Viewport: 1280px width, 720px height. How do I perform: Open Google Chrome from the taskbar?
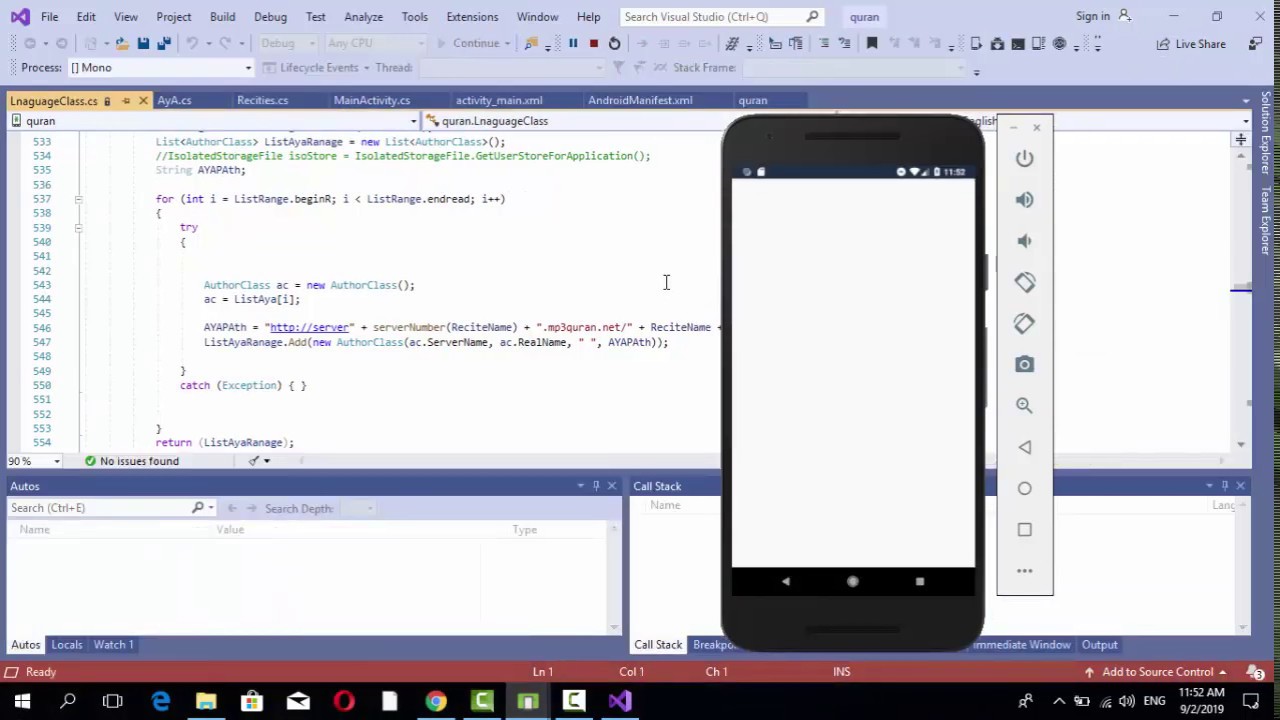pyautogui.click(x=436, y=701)
